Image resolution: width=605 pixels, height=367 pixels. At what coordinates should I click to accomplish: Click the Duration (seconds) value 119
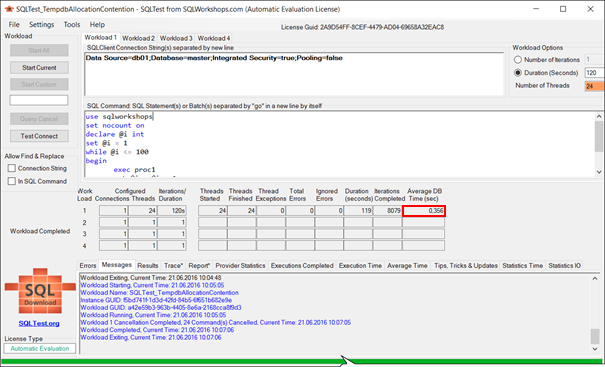tap(358, 211)
